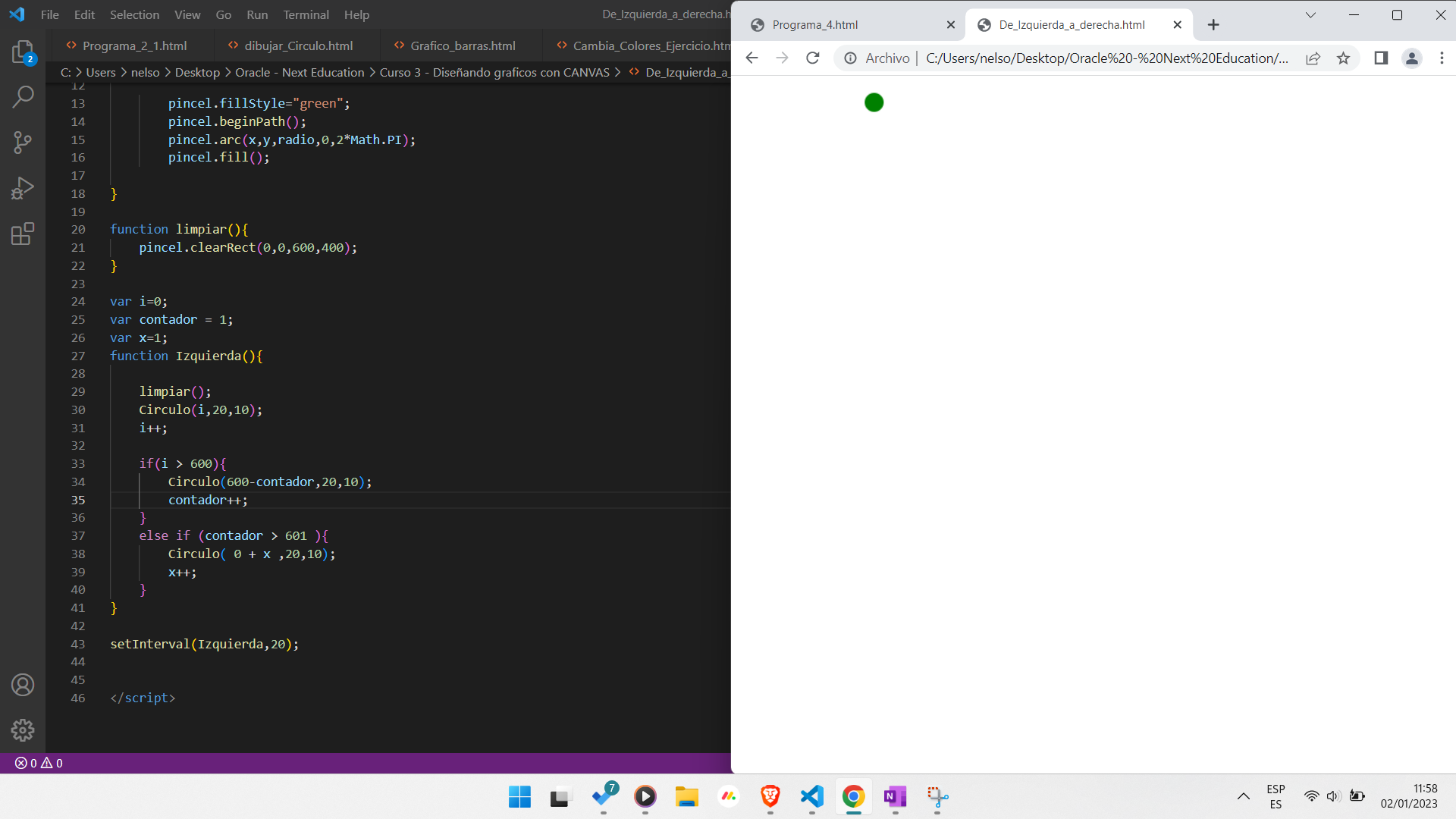Open Brave browser from the taskbar
The height and width of the screenshot is (819, 1456).
tap(770, 796)
